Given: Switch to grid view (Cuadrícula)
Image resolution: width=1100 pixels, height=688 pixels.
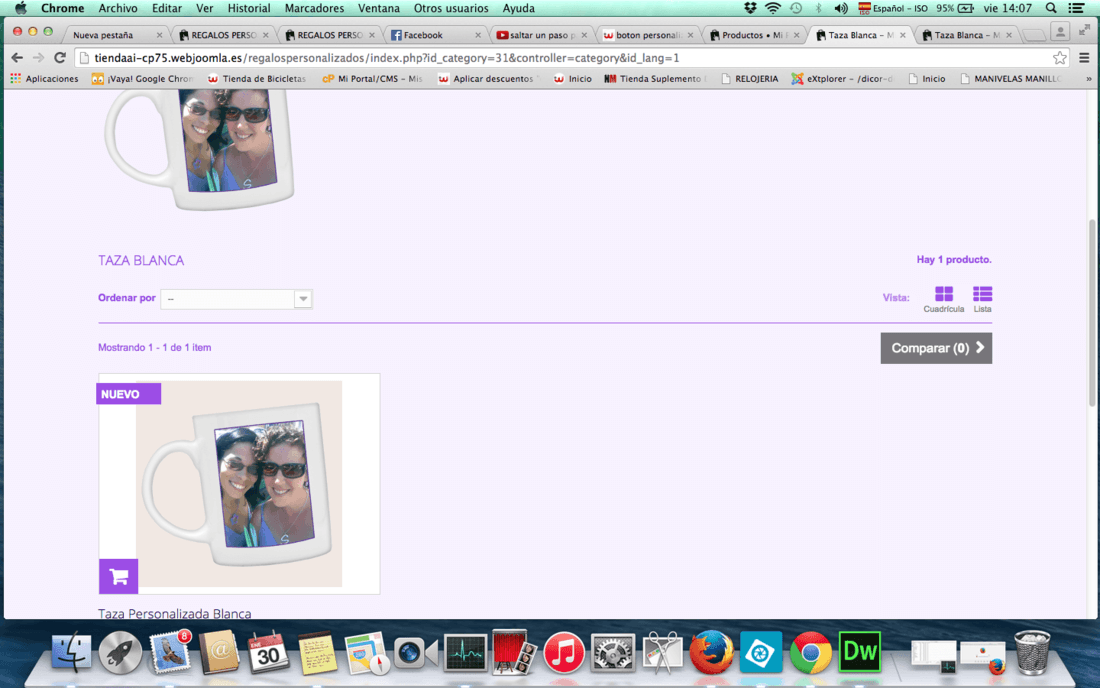Looking at the screenshot, I should pyautogui.click(x=944, y=299).
